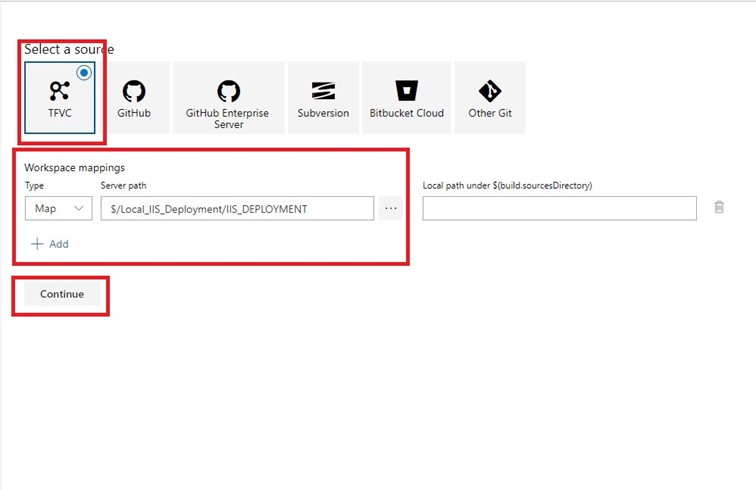Click the Workspace mappings heading
756x490 pixels.
(x=75, y=167)
